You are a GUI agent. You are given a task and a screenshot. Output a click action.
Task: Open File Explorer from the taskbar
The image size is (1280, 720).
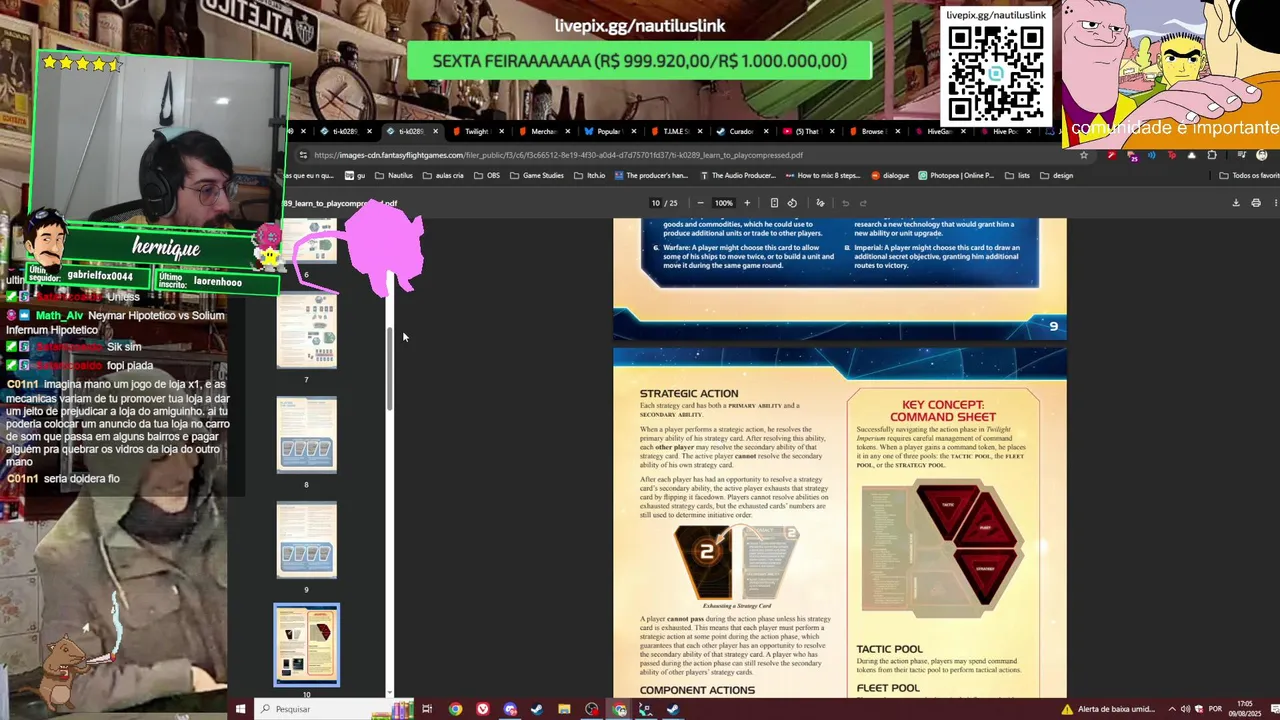(x=564, y=709)
